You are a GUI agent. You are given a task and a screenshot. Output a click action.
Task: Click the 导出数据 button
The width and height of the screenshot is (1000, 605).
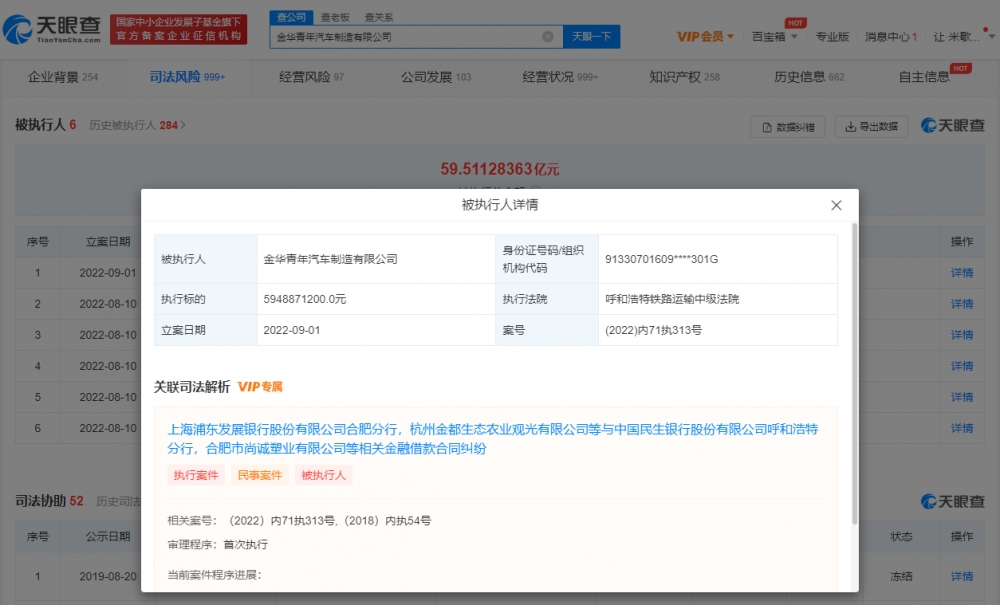[x=871, y=127]
